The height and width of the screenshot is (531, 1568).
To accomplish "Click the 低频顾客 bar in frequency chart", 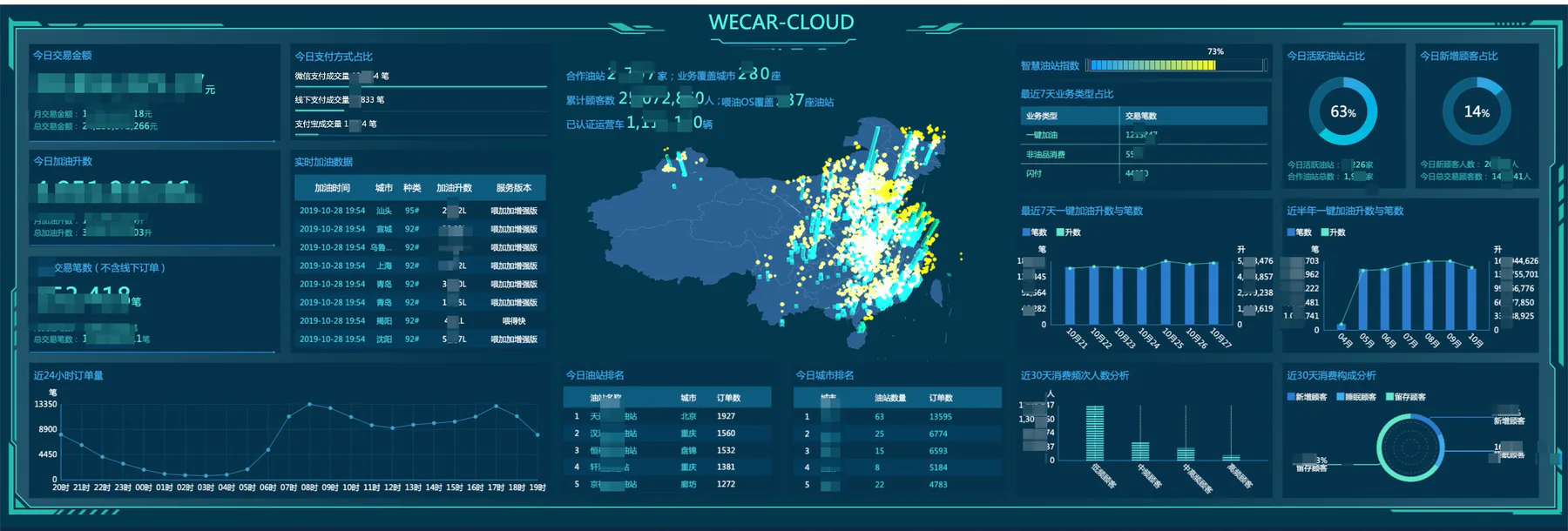I will click(1094, 433).
